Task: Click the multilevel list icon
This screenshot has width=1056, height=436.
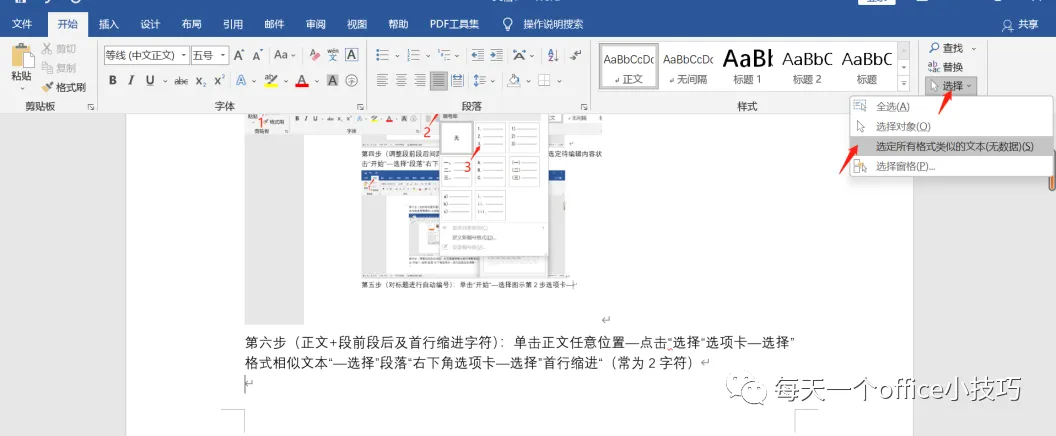Action: 444,55
